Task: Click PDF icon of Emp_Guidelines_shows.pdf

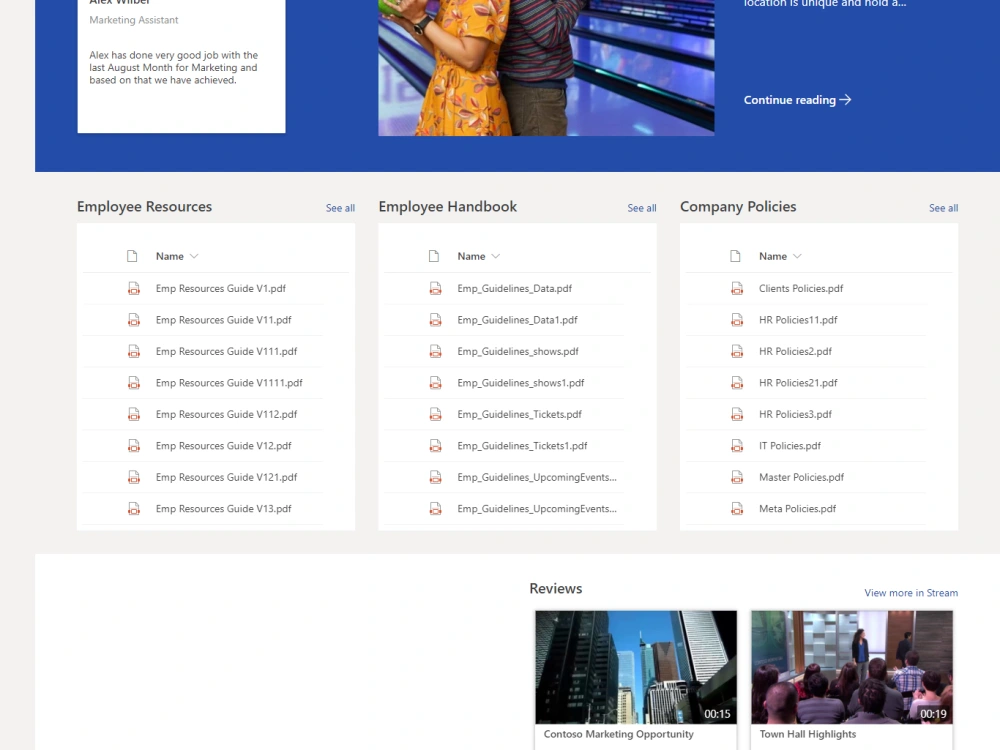Action: click(435, 351)
